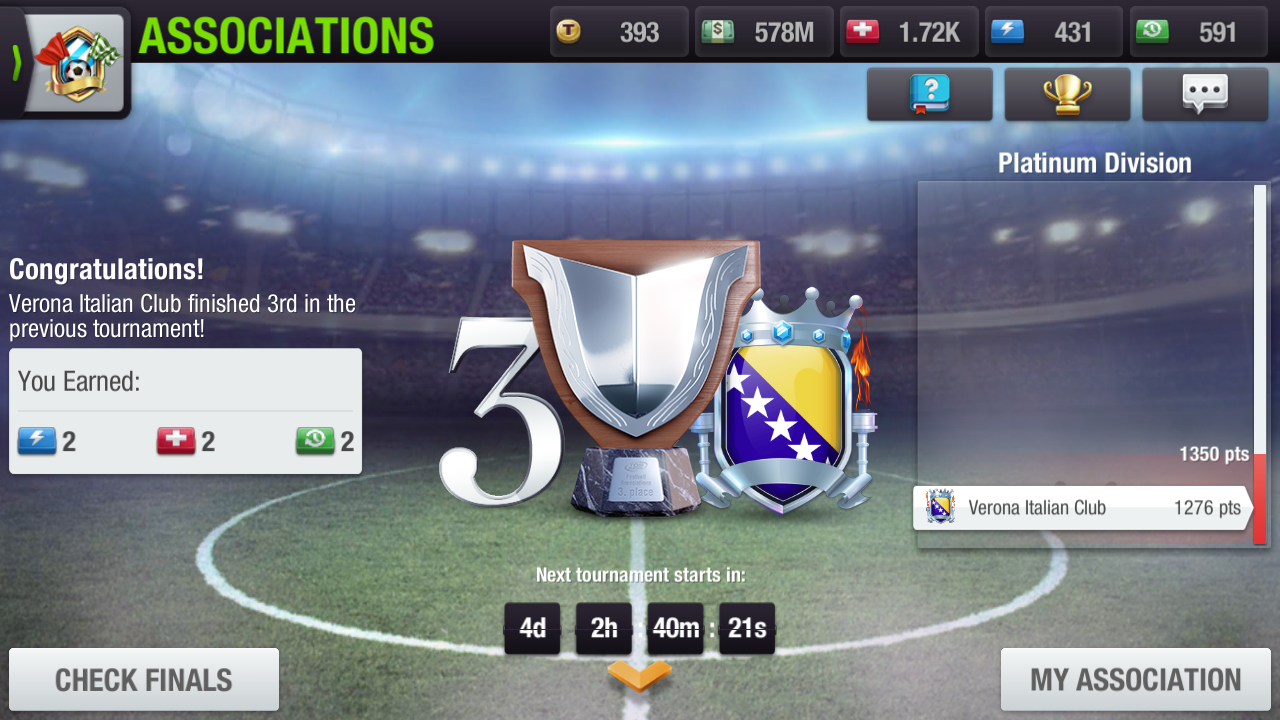This screenshot has width=1280, height=720.
Task: Tap the morale boosters counter 431
Action: pos(1054,32)
